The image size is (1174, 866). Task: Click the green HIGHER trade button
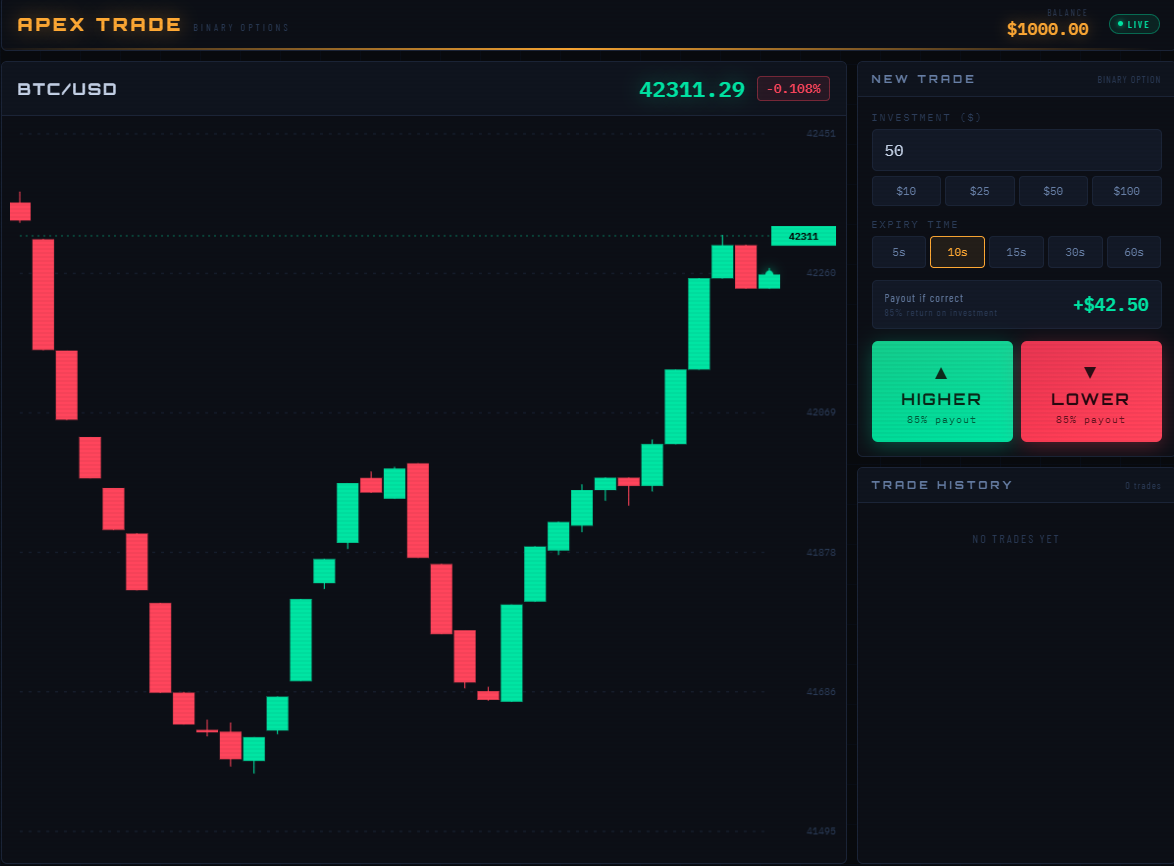[942, 392]
